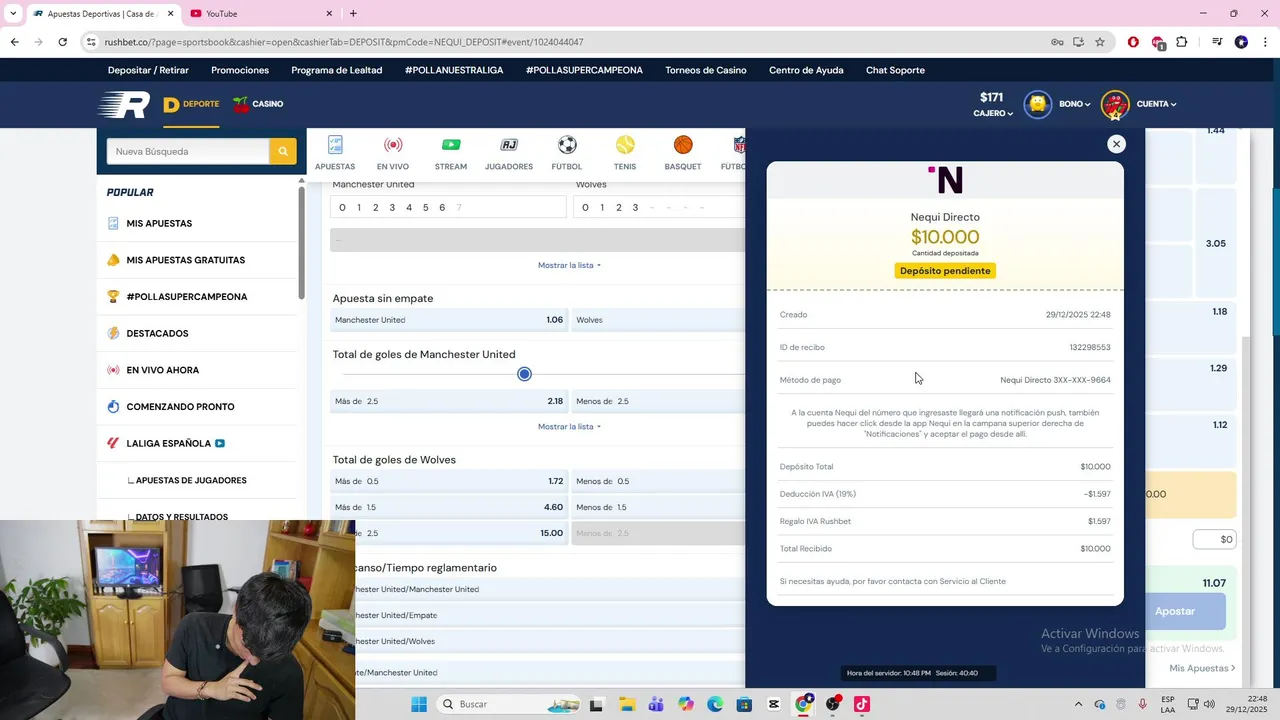Open the Chrome three-dot menu

[1264, 42]
